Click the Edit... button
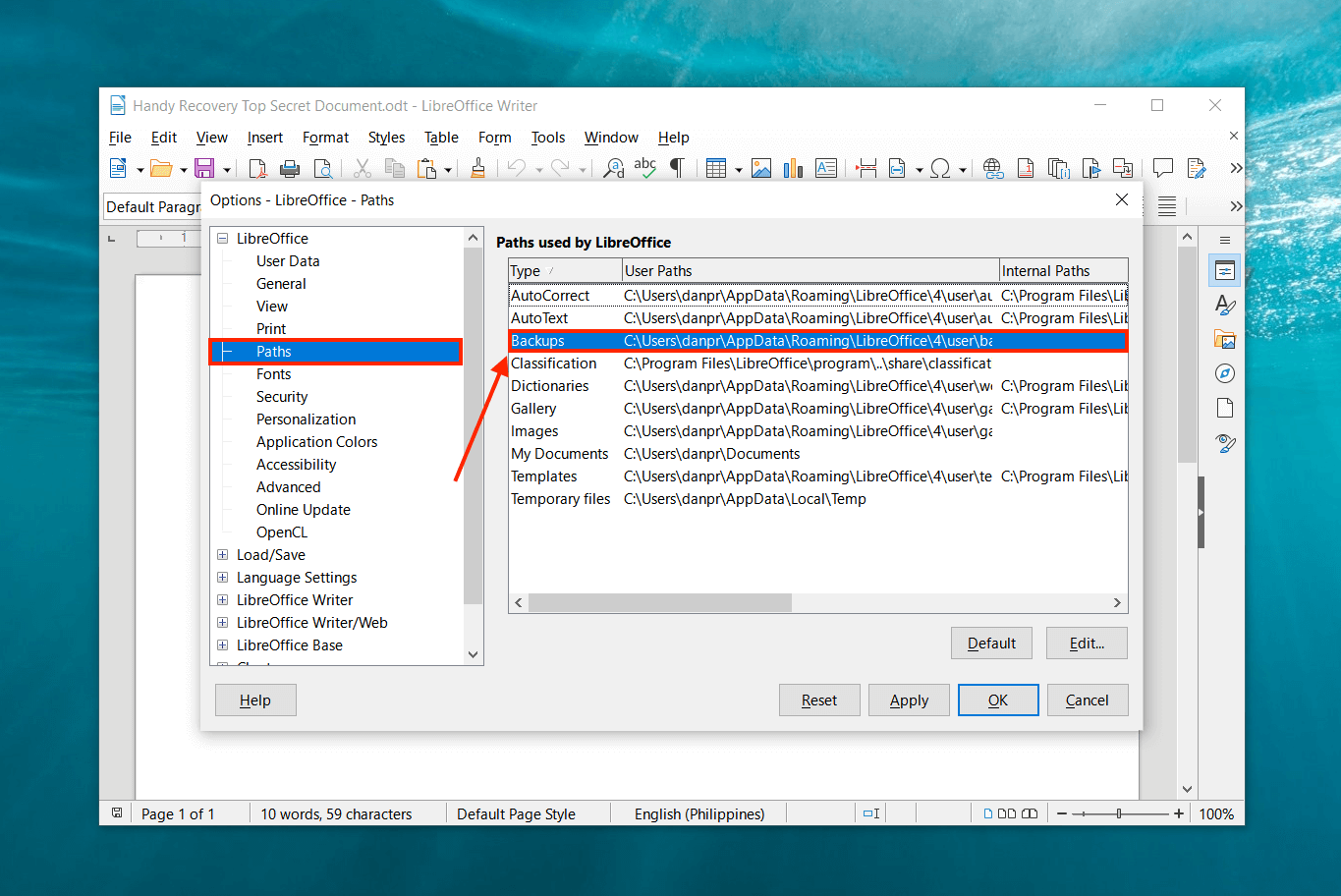 pyautogui.click(x=1087, y=644)
